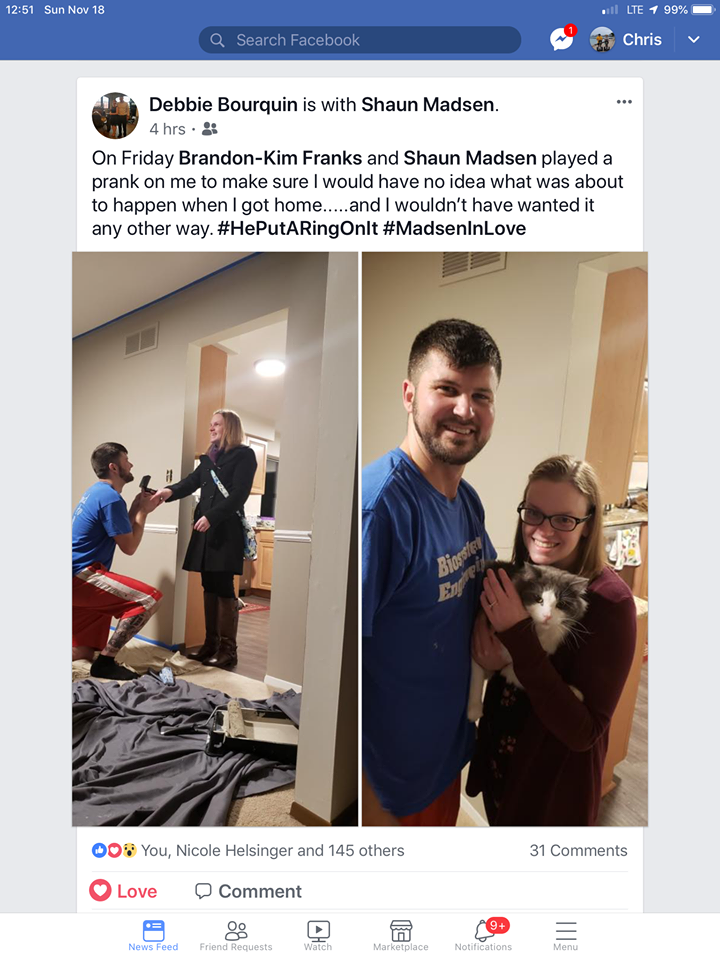
Task: Open the Messenger icon with notification badge
Action: 562,39
